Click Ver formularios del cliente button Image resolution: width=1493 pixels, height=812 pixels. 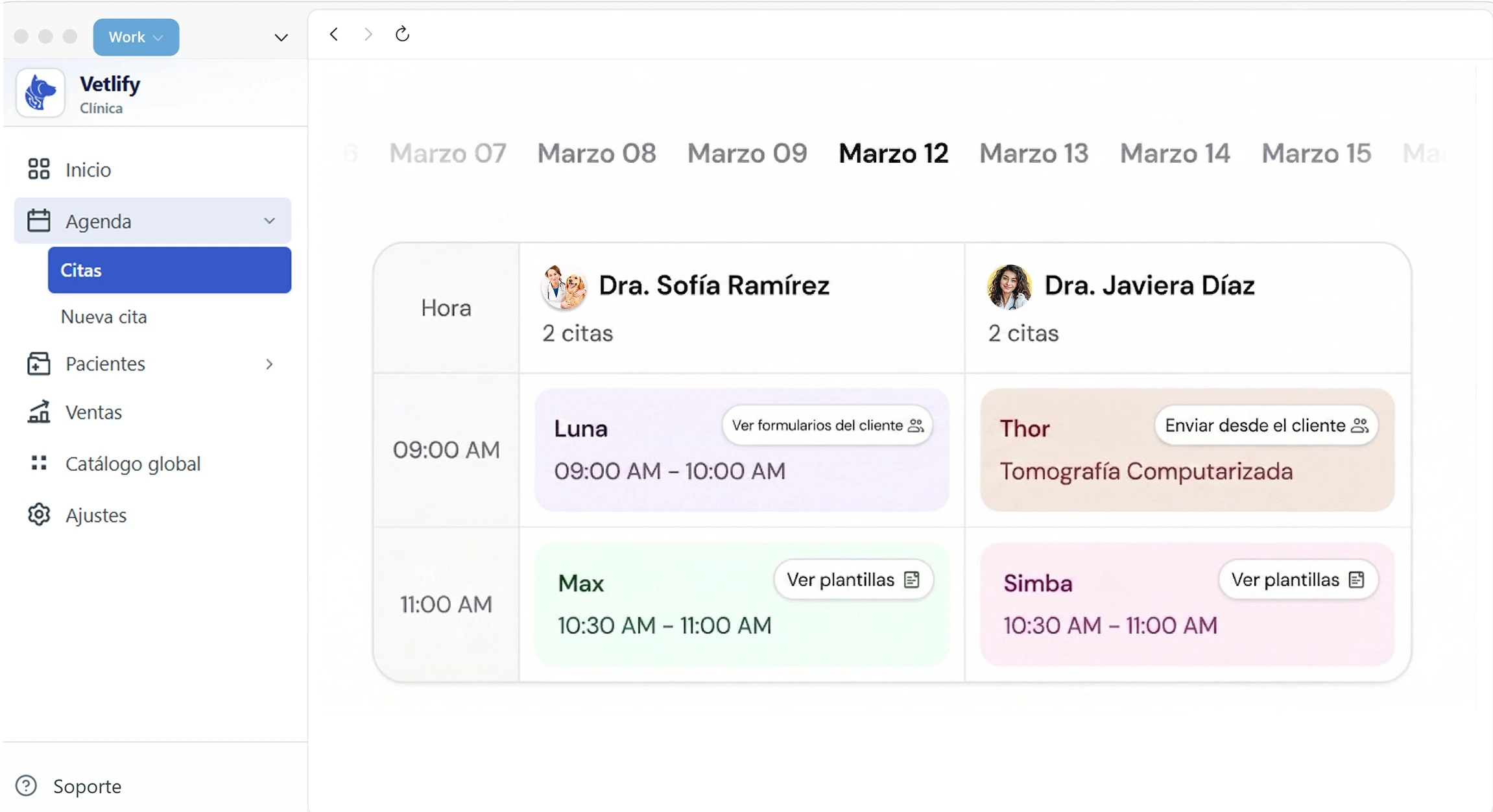coord(827,425)
